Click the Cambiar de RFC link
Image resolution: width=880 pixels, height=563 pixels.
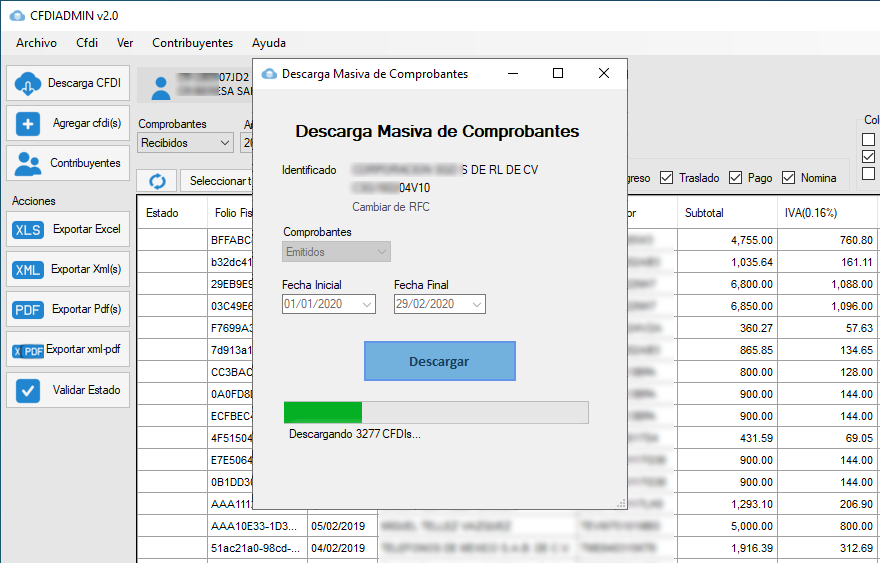click(390, 207)
